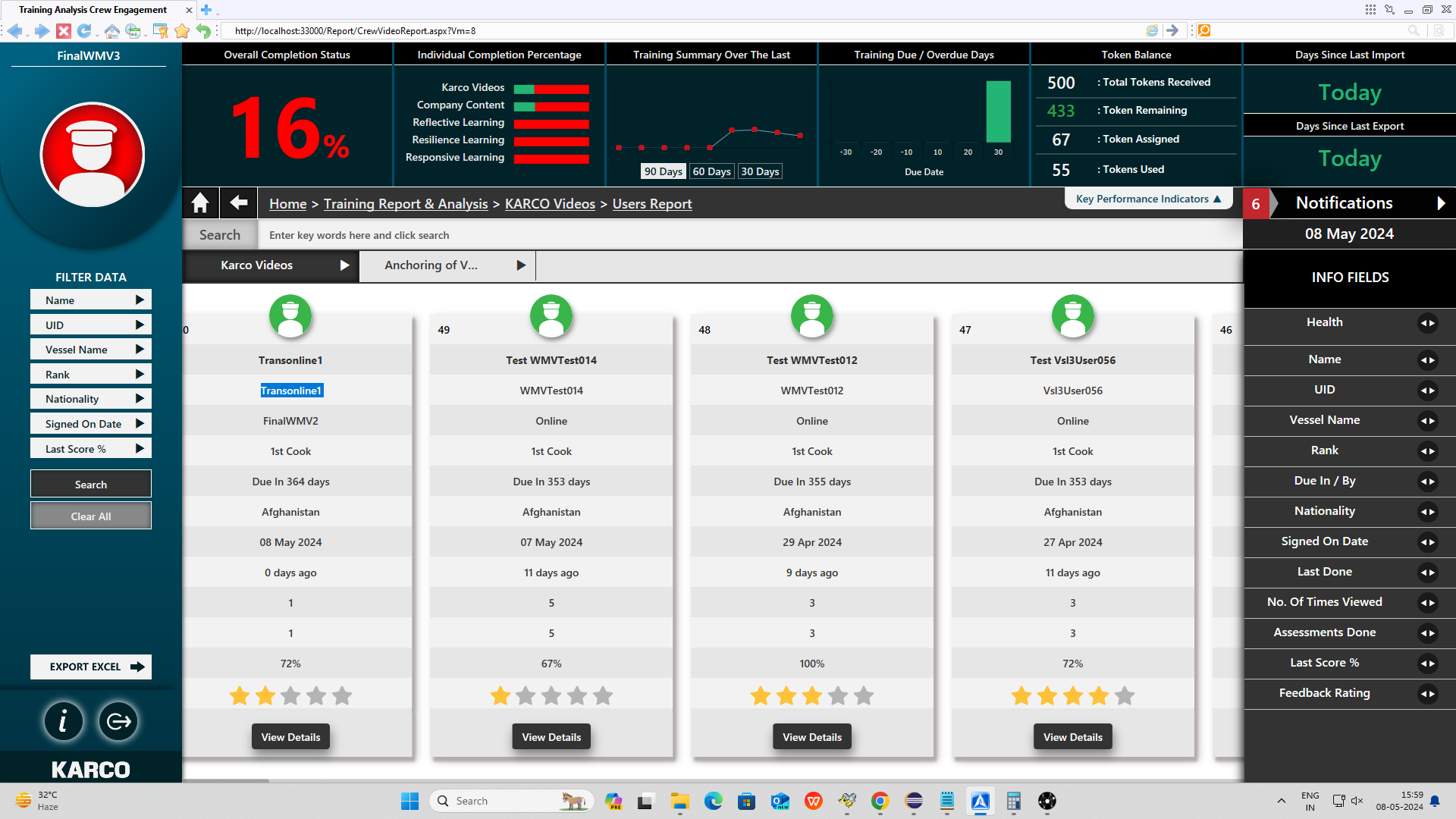Open the Anchoring of V... dropdown

click(447, 265)
